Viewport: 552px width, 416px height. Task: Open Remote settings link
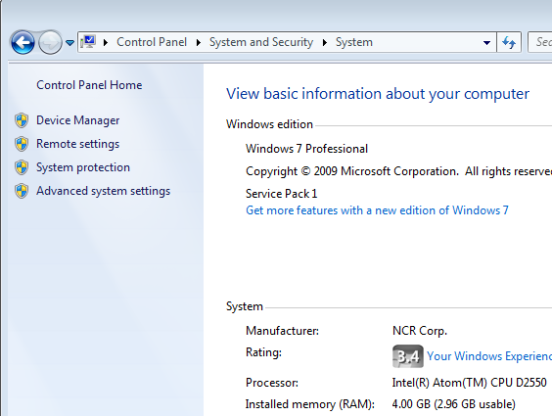(x=78, y=144)
